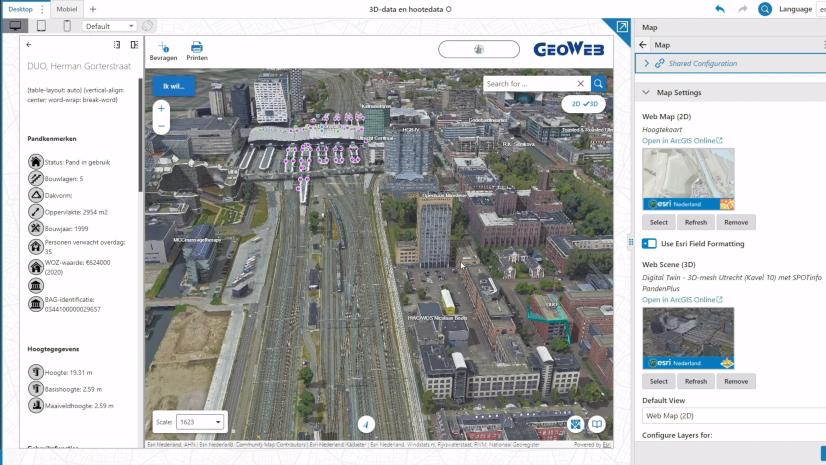The height and width of the screenshot is (465, 826).
Task: Select the desktop device preview mode
Action: point(17,26)
